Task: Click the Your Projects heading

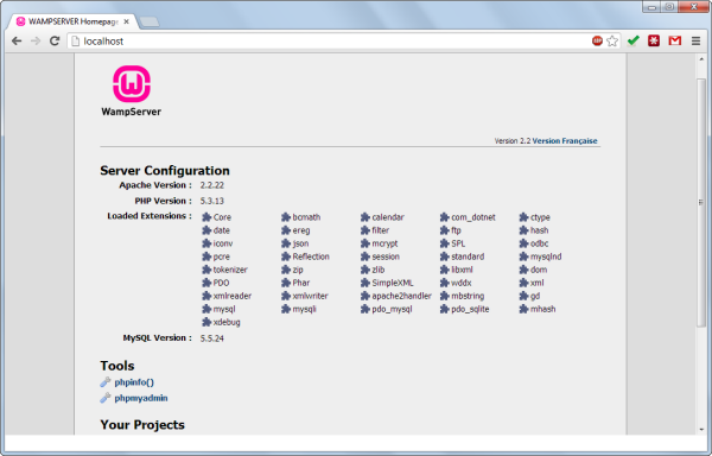Action: (x=142, y=425)
